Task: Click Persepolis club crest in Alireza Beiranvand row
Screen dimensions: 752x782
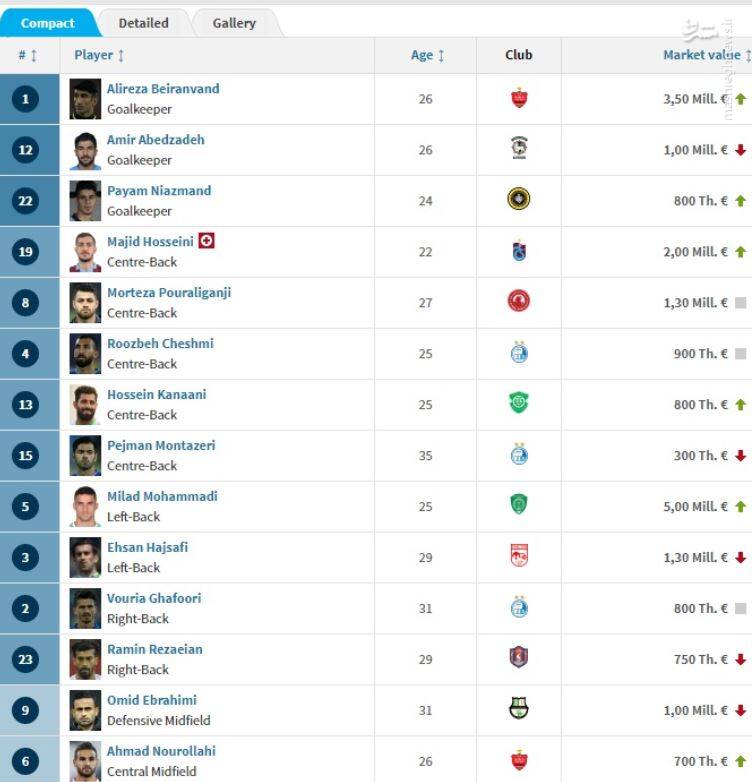Action: pyautogui.click(x=519, y=98)
